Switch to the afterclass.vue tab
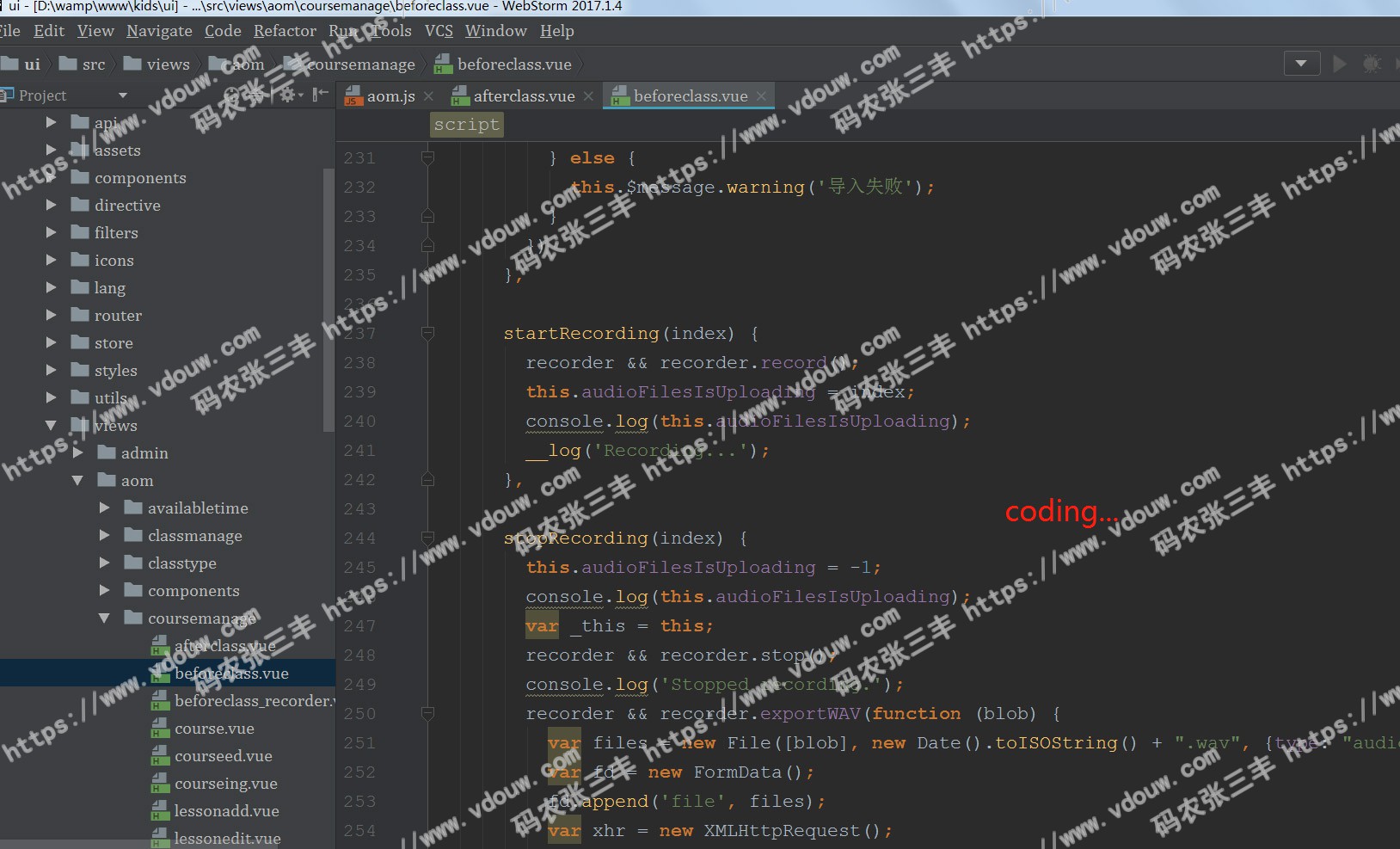 click(523, 96)
